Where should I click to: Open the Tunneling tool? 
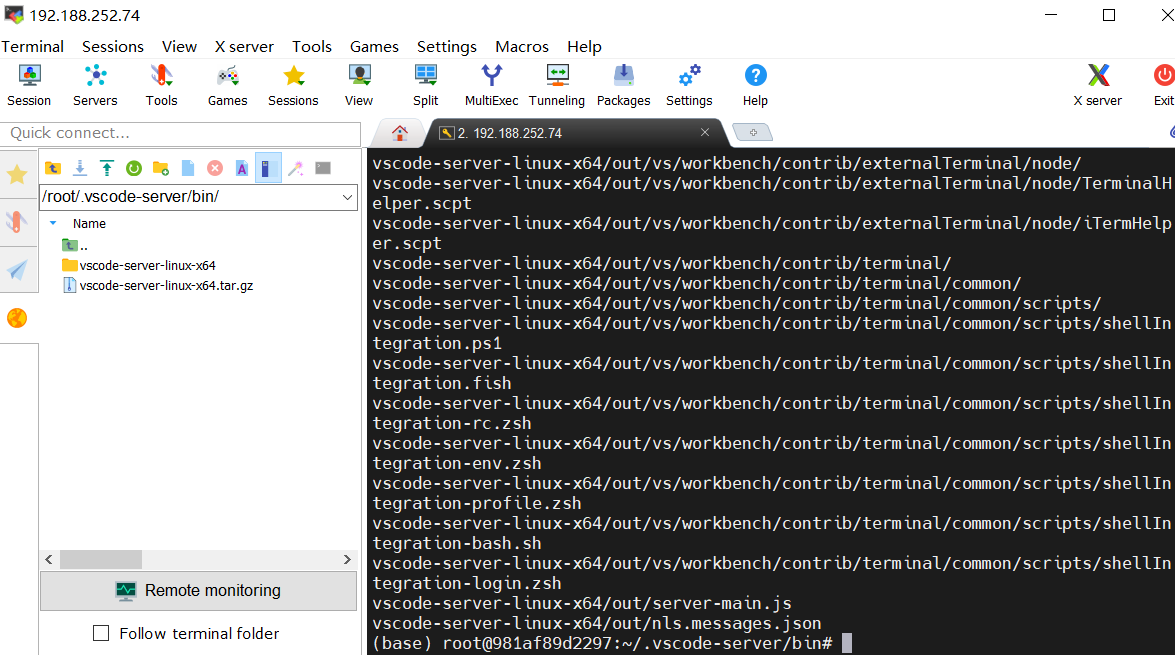(557, 85)
